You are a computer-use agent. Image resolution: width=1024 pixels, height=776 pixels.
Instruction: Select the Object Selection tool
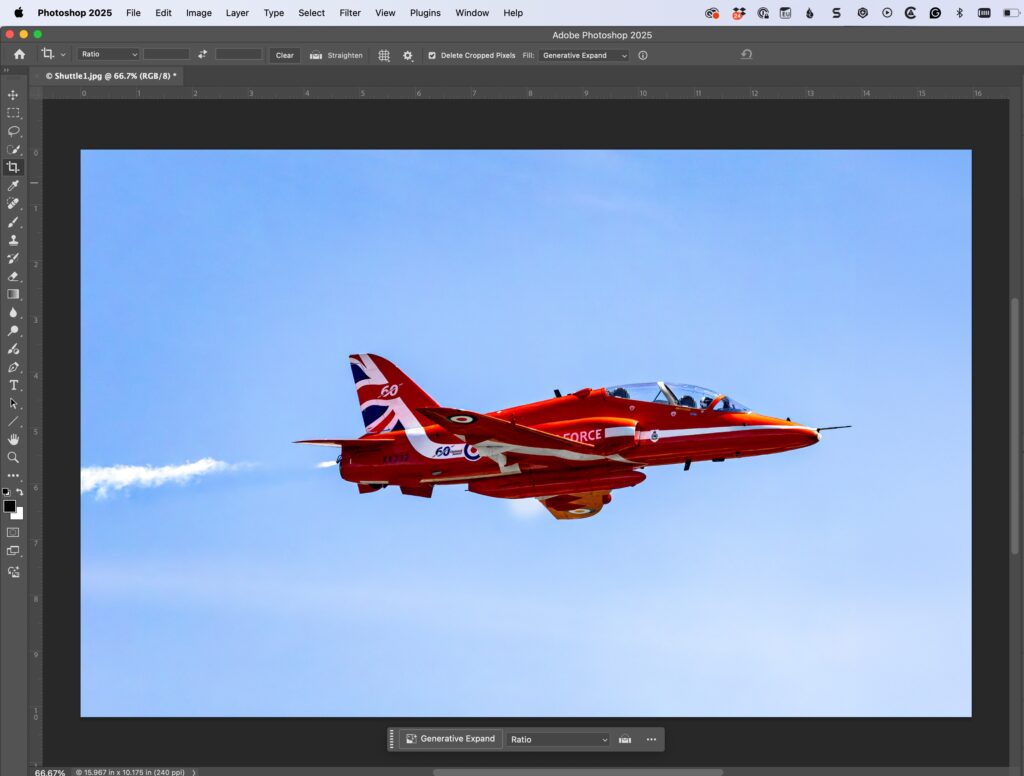pos(13,150)
